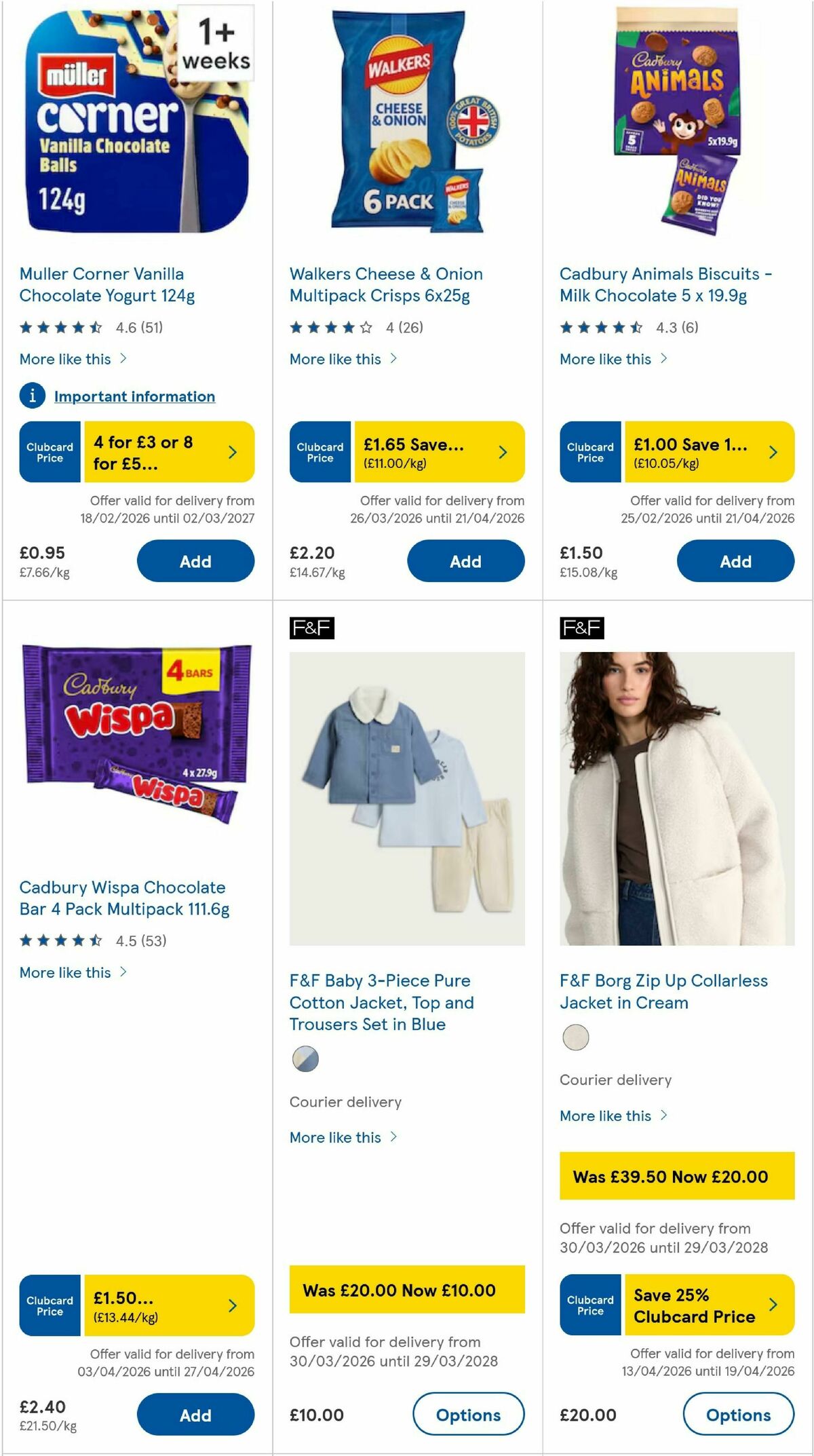Click the F&F logo above the baby clothing set
Screen dimensions: 814x1456
point(312,628)
